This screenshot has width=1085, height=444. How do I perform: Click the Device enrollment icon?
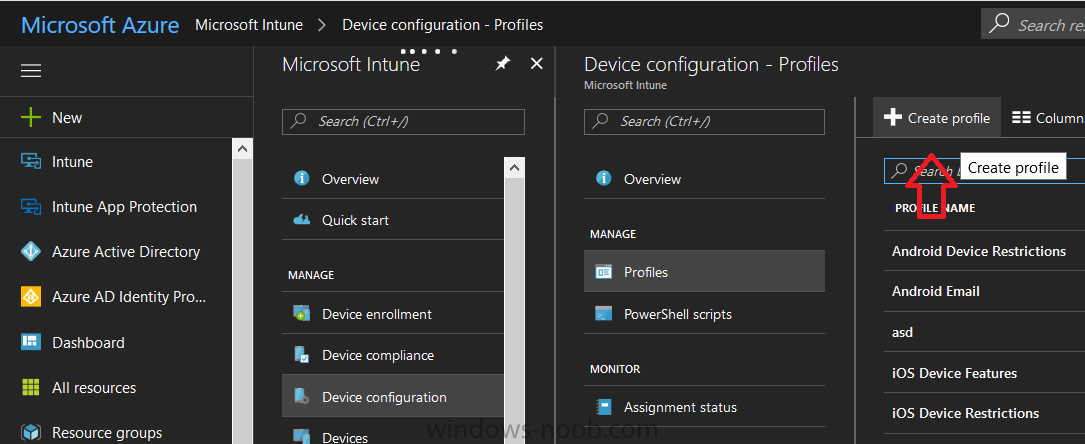[x=302, y=314]
